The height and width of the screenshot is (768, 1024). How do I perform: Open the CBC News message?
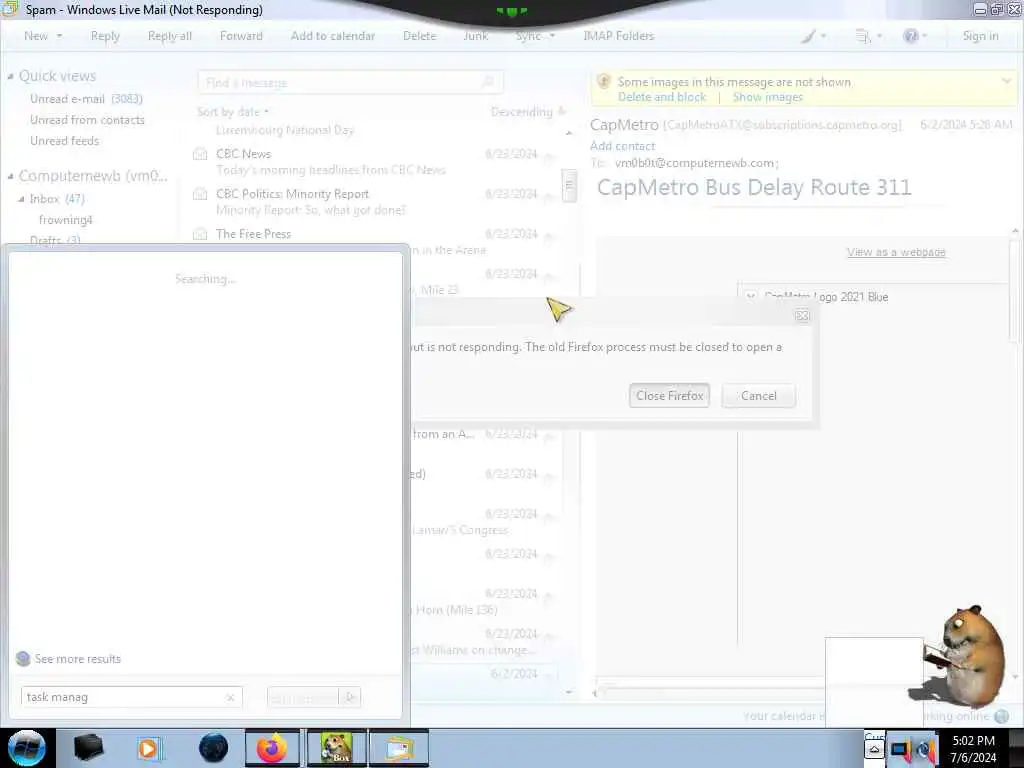[376, 161]
